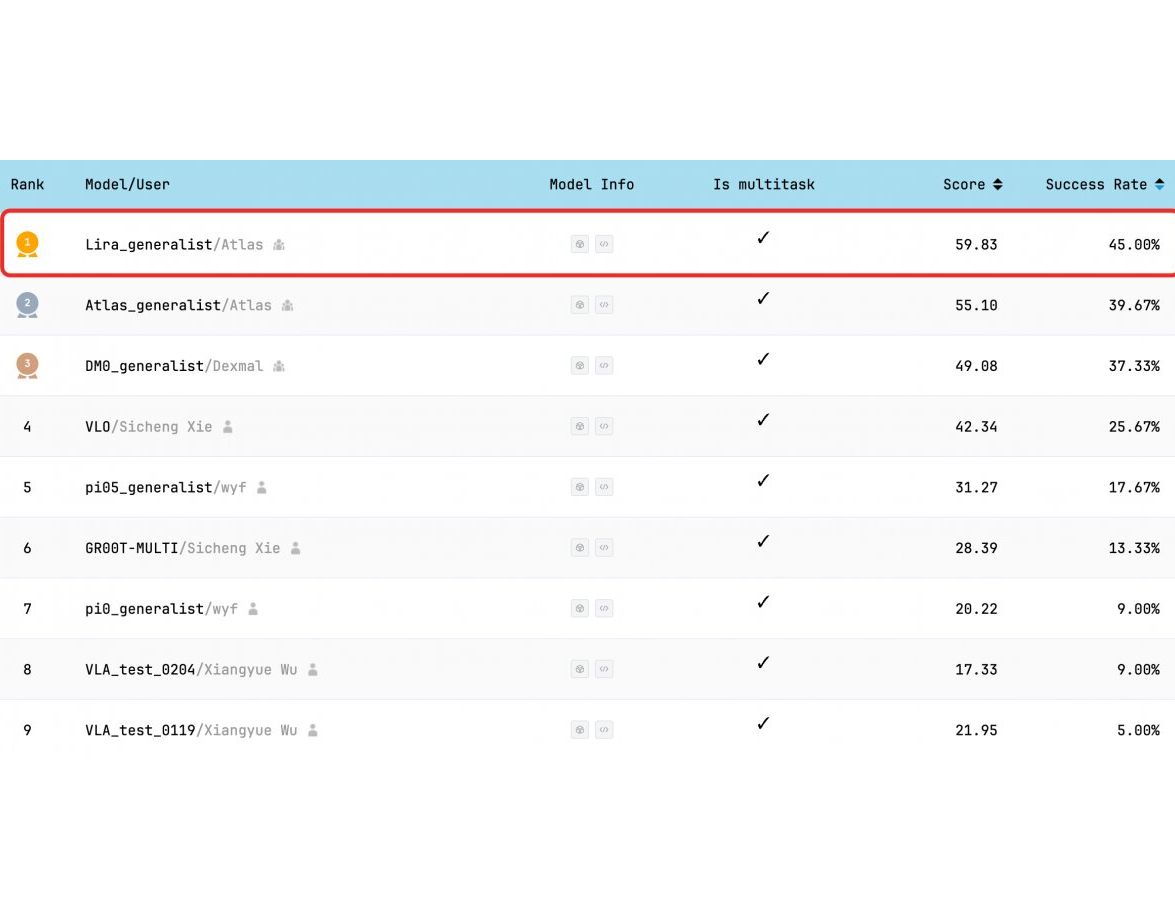Viewport: 1175px width, 917px height.
Task: Open the DM0_generalist model link
Action: (x=144, y=366)
